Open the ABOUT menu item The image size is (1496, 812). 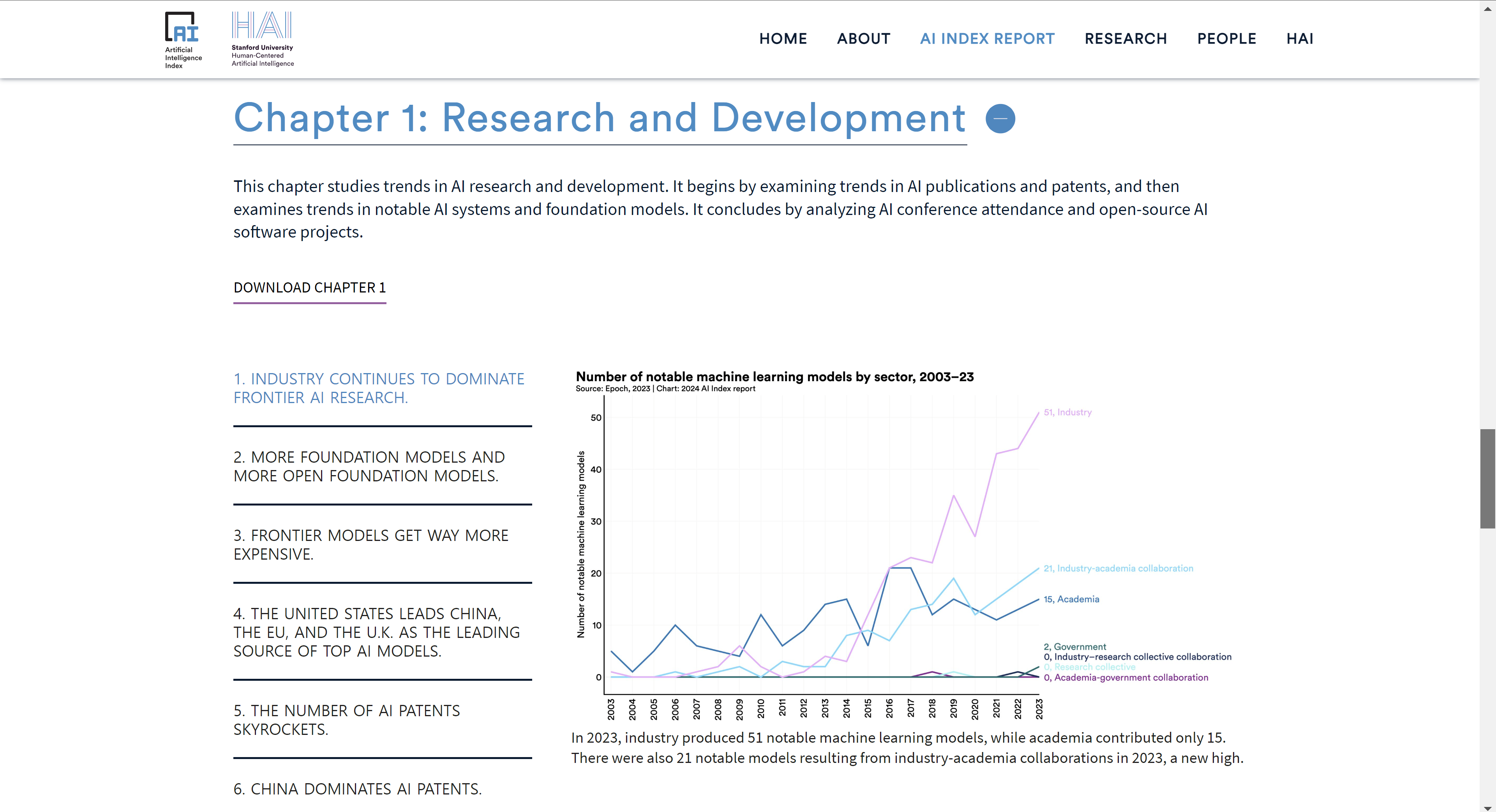click(864, 39)
